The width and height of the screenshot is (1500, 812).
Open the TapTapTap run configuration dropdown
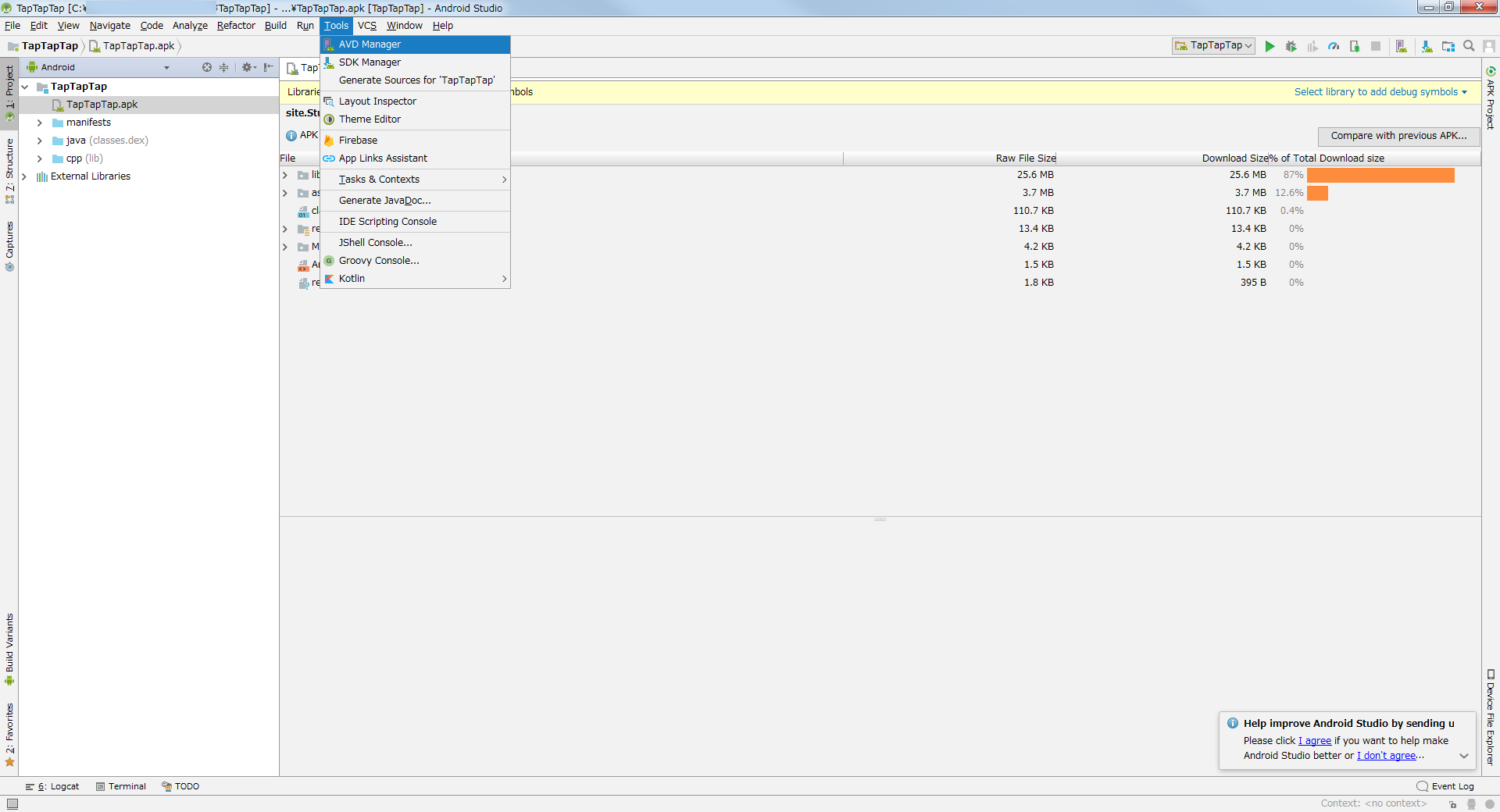coord(1213,46)
